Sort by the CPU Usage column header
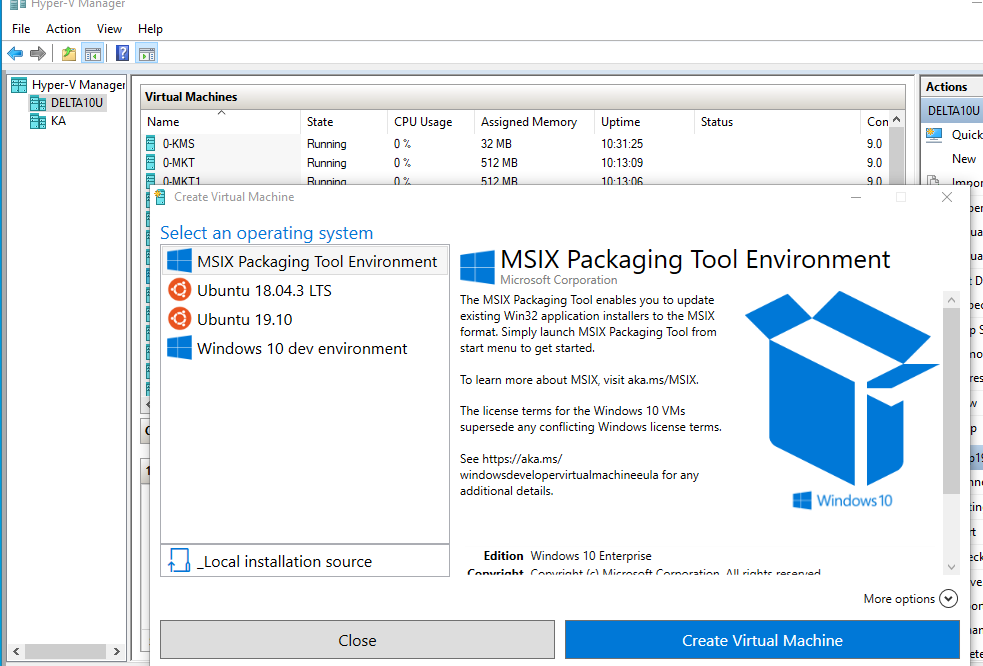This screenshot has height=666, width=983. tap(431, 122)
